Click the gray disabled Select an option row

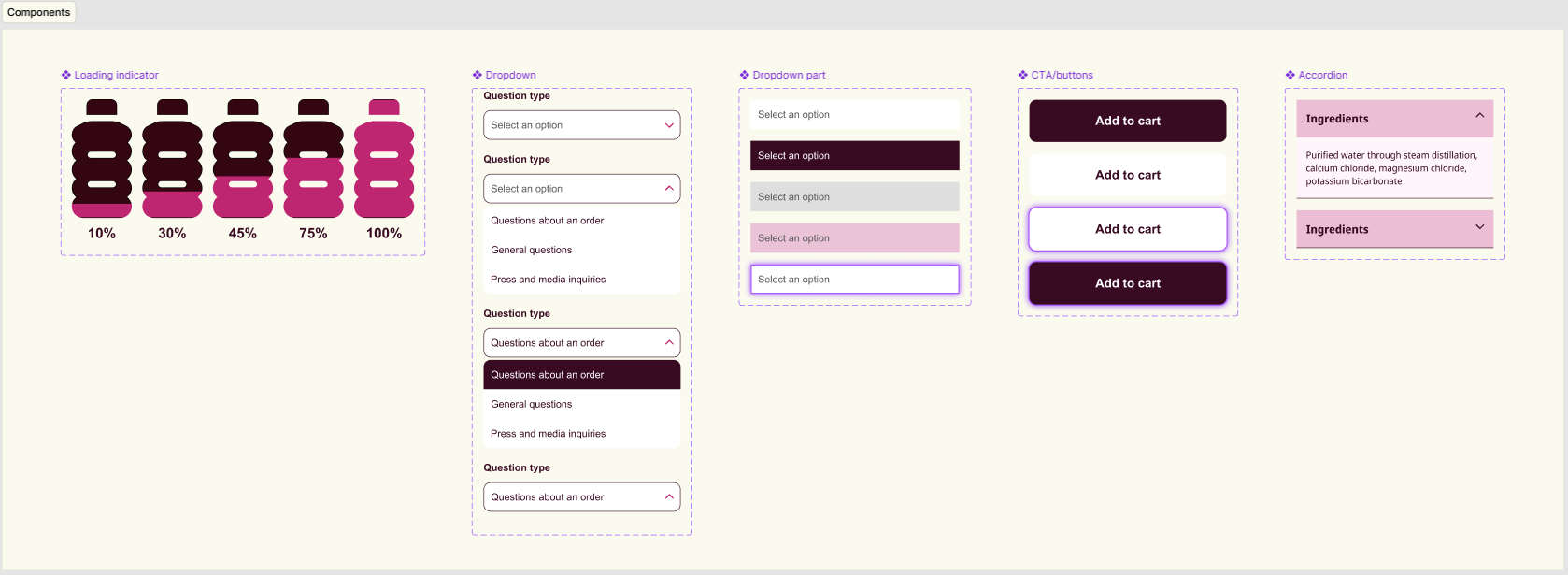(854, 197)
